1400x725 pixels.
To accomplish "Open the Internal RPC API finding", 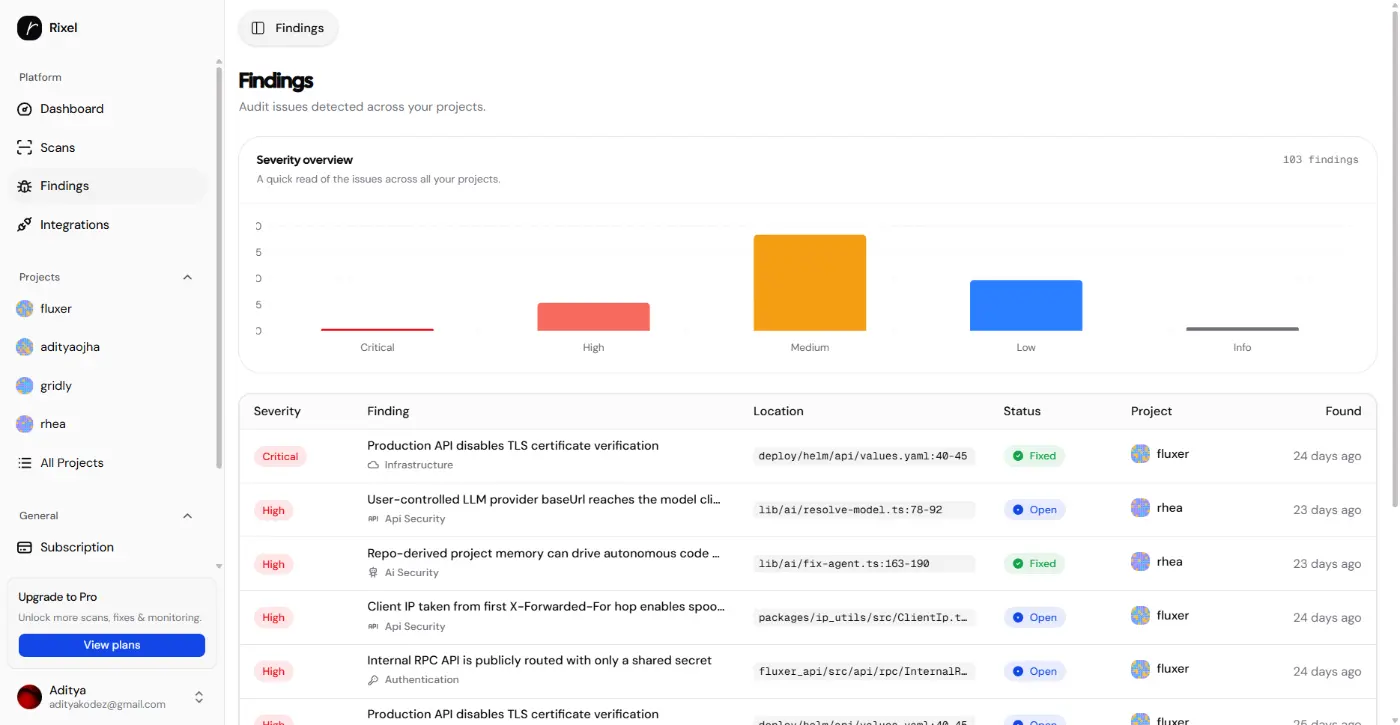I will click(x=539, y=660).
